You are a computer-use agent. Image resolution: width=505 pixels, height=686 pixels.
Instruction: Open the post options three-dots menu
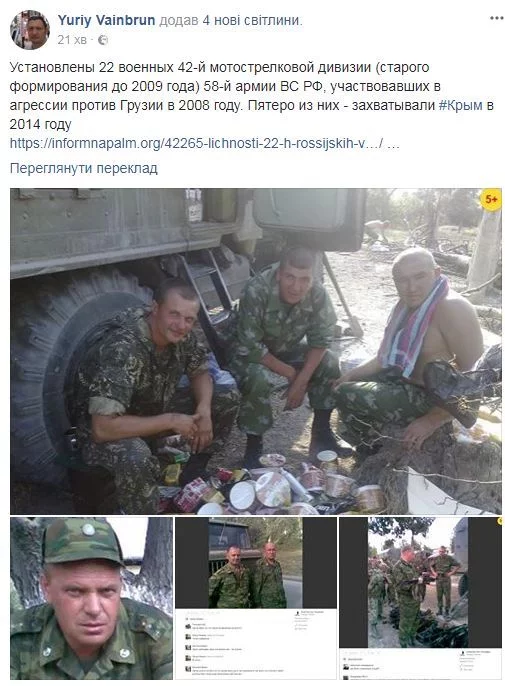(496, 18)
